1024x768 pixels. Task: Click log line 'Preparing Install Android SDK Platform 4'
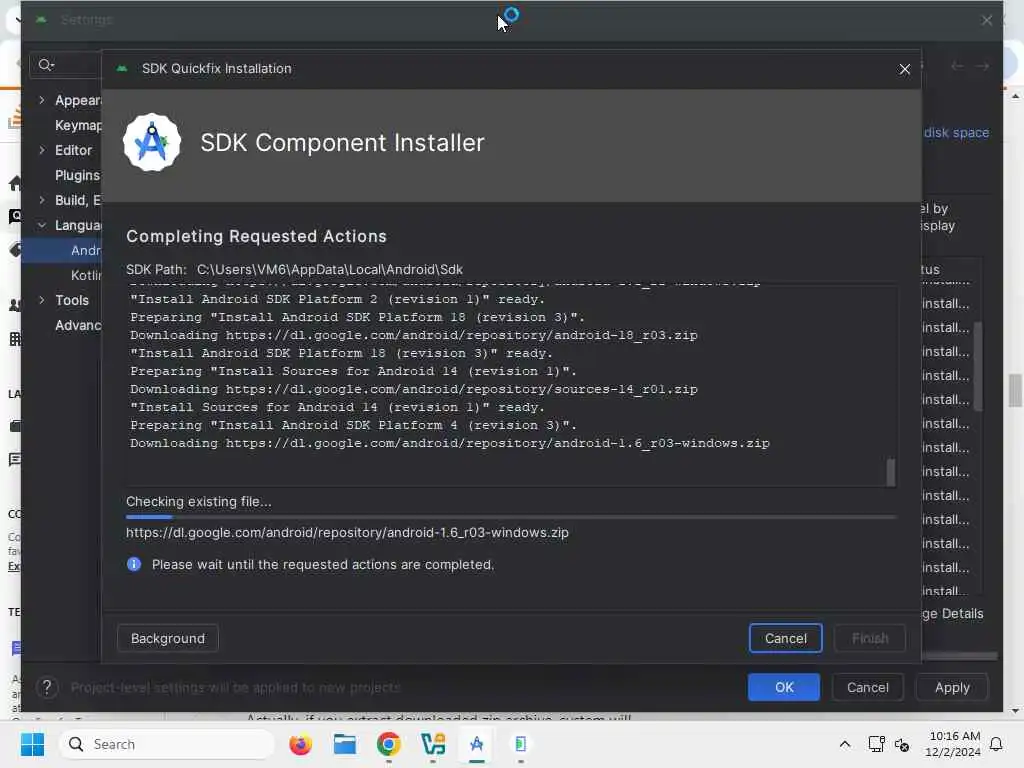(353, 425)
